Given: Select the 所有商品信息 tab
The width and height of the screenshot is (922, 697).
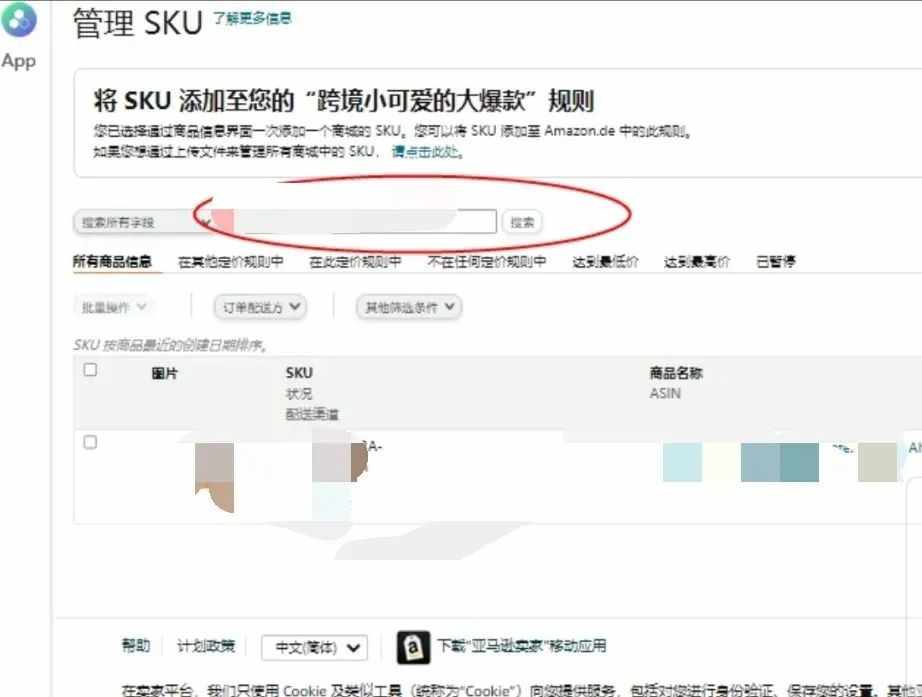Looking at the screenshot, I should pos(112,261).
